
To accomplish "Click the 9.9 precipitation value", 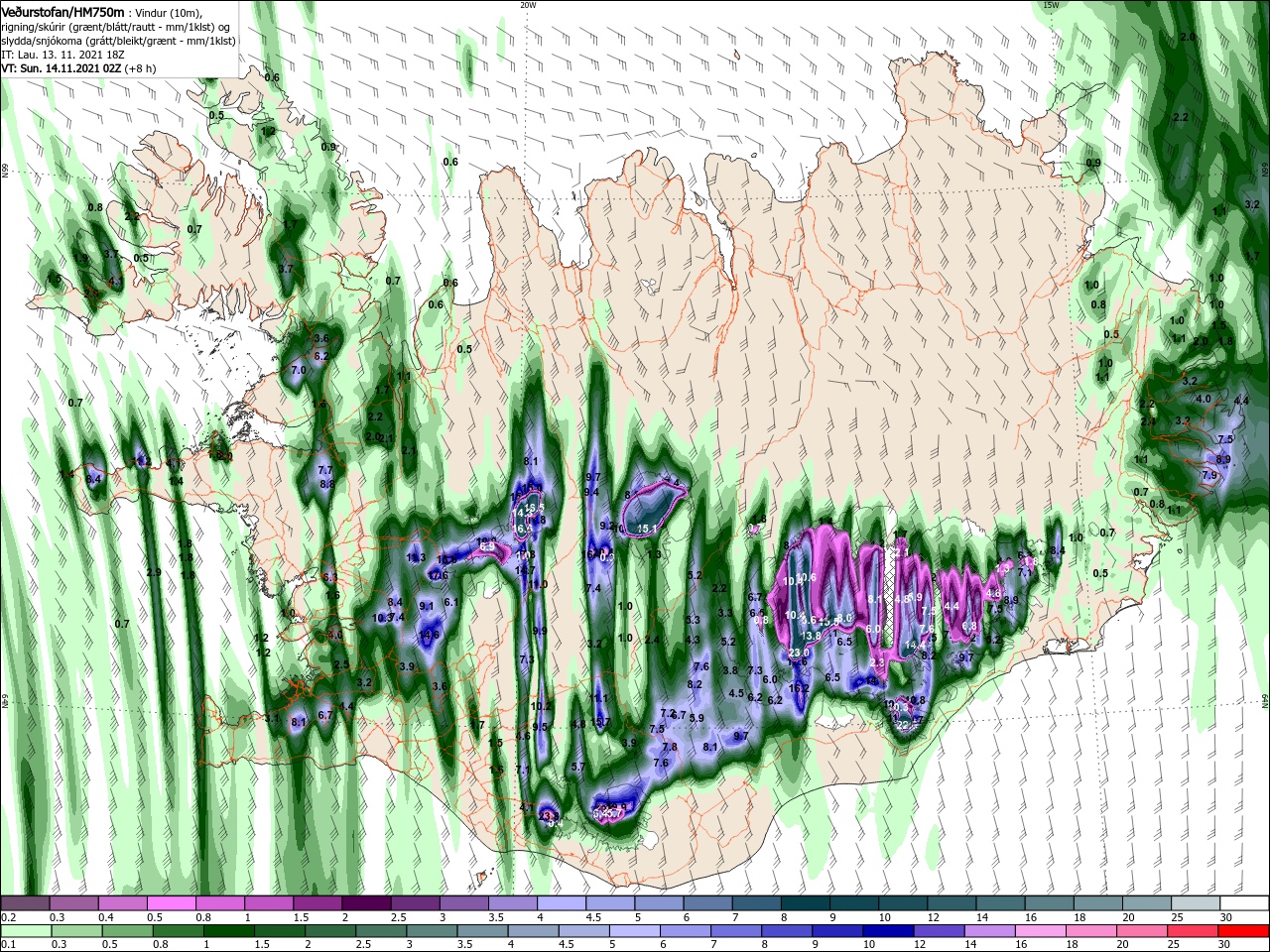I will pos(540,631).
